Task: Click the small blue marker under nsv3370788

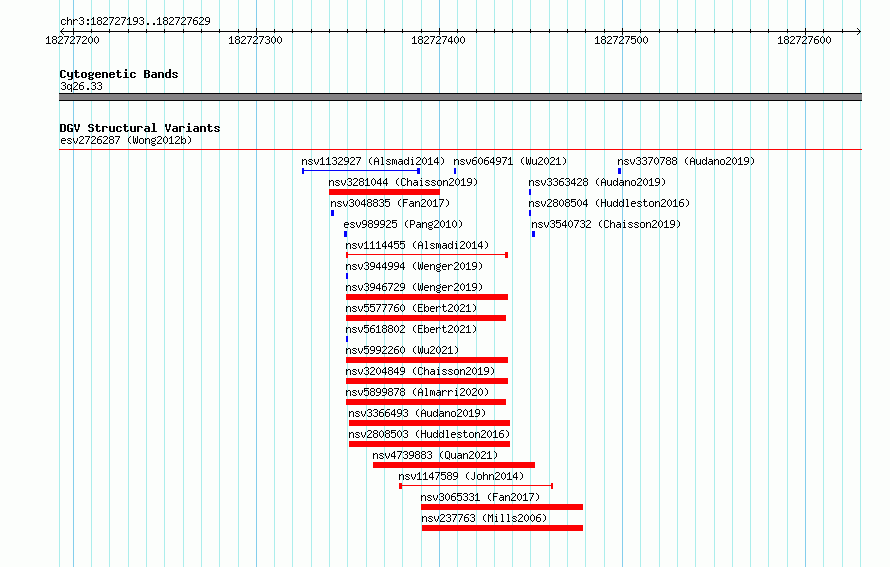Action: (x=619, y=171)
